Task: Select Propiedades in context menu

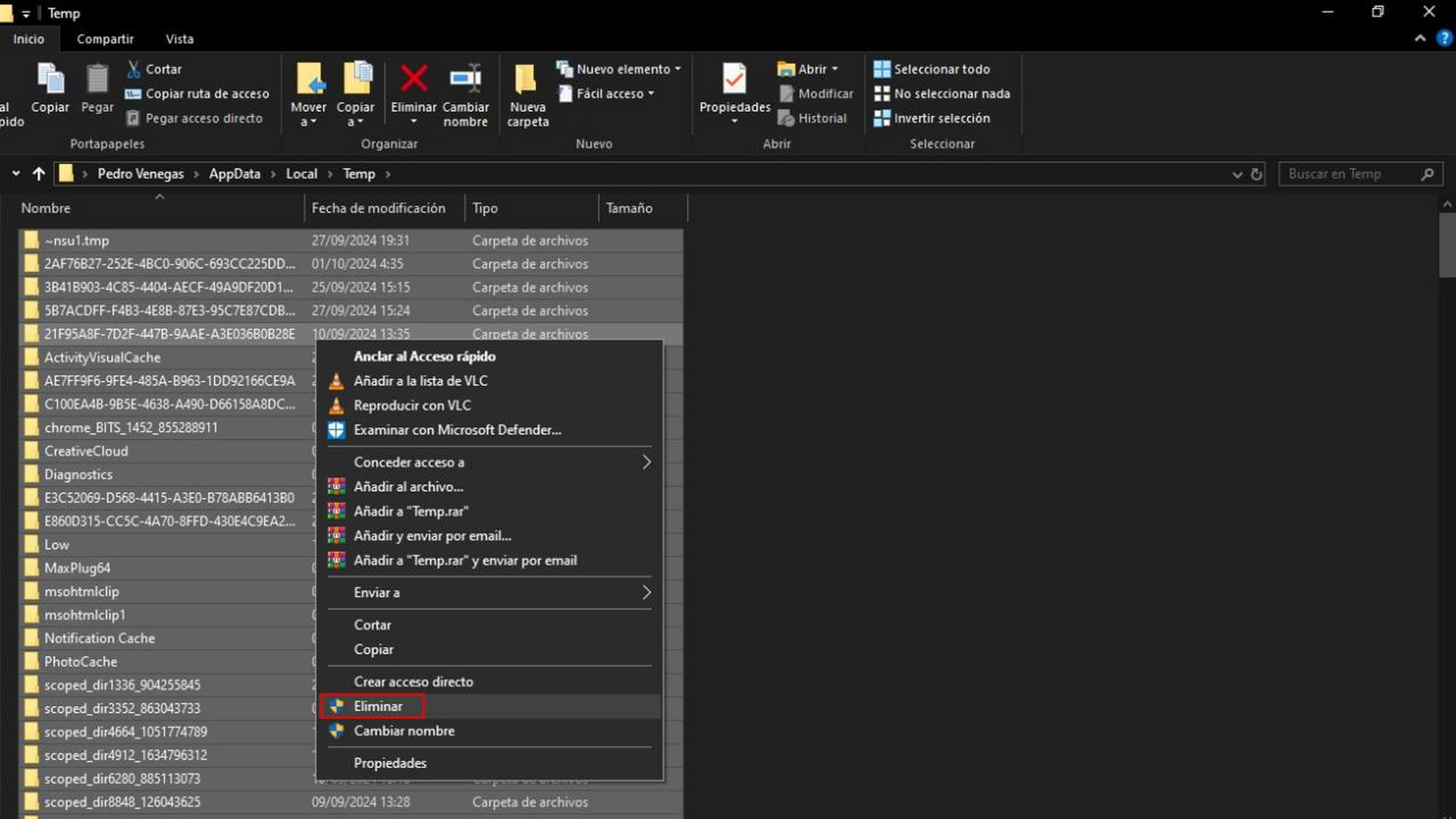Action: pos(490,763)
